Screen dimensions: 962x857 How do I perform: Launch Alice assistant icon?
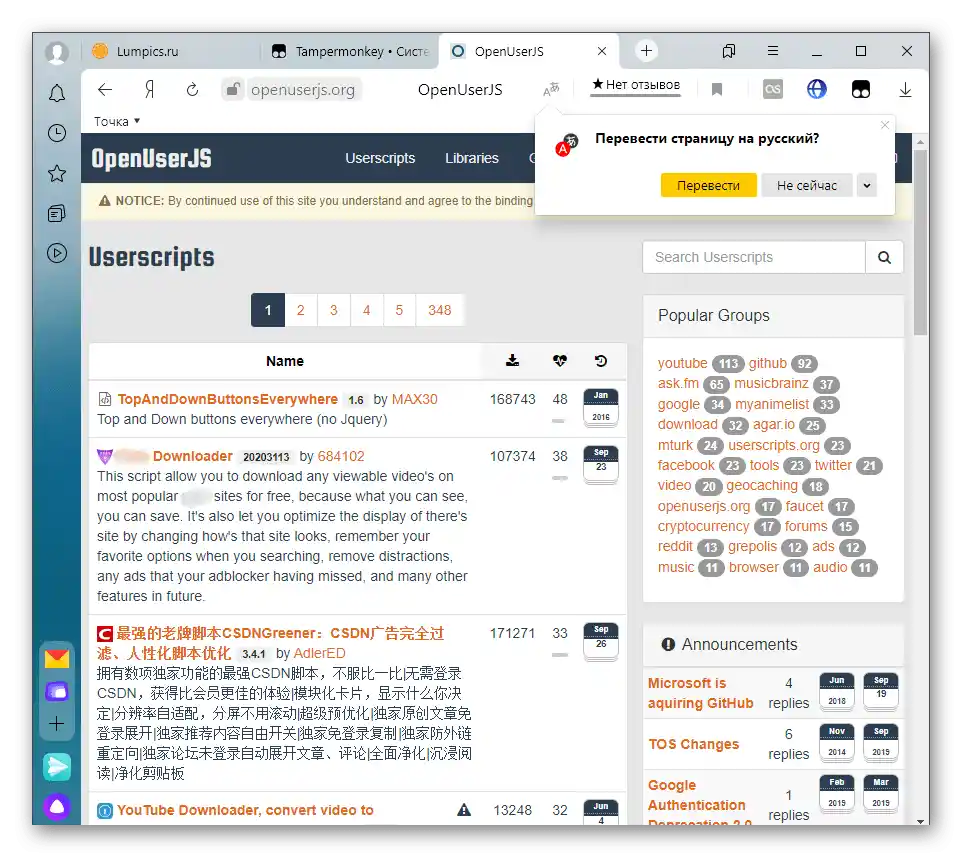[57, 807]
